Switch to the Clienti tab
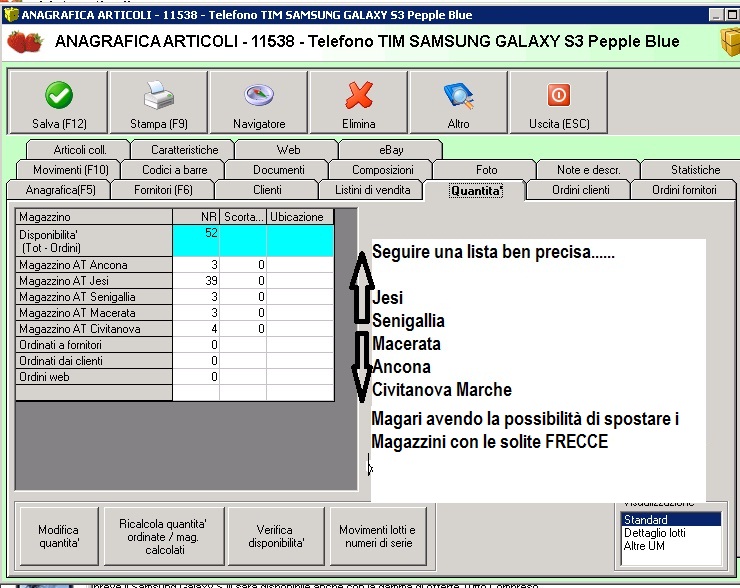 pyautogui.click(x=267, y=190)
